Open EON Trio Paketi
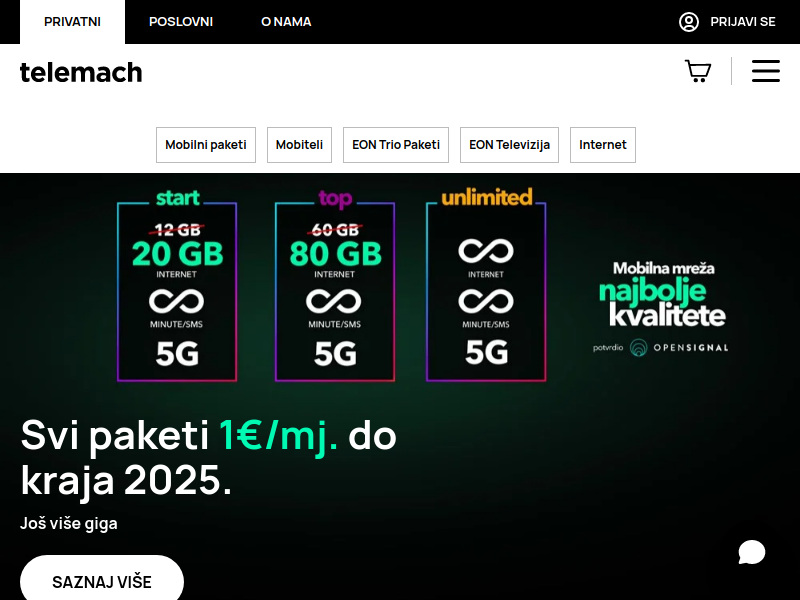This screenshot has height=600, width=800. [x=395, y=145]
